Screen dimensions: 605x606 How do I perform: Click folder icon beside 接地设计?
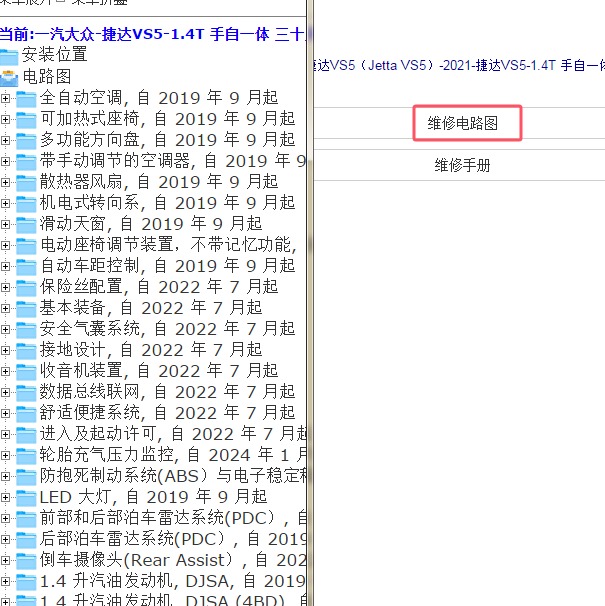click(26, 351)
